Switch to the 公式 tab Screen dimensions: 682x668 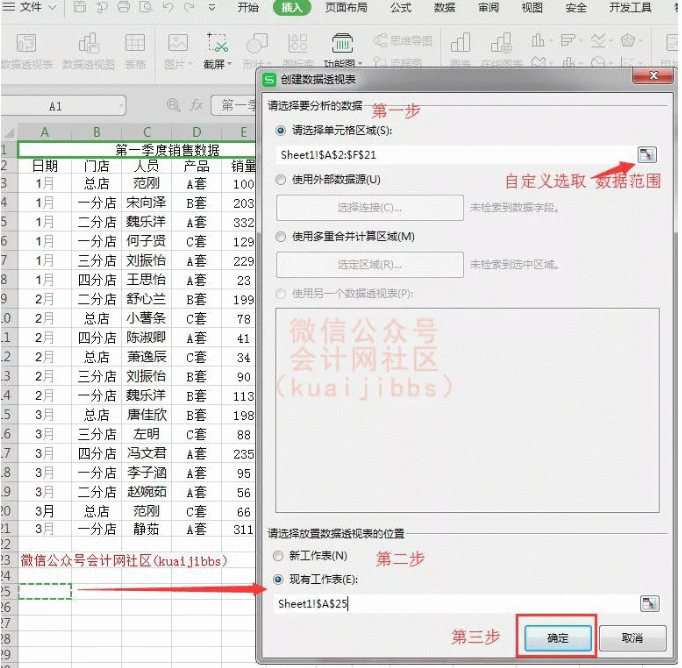(x=401, y=7)
